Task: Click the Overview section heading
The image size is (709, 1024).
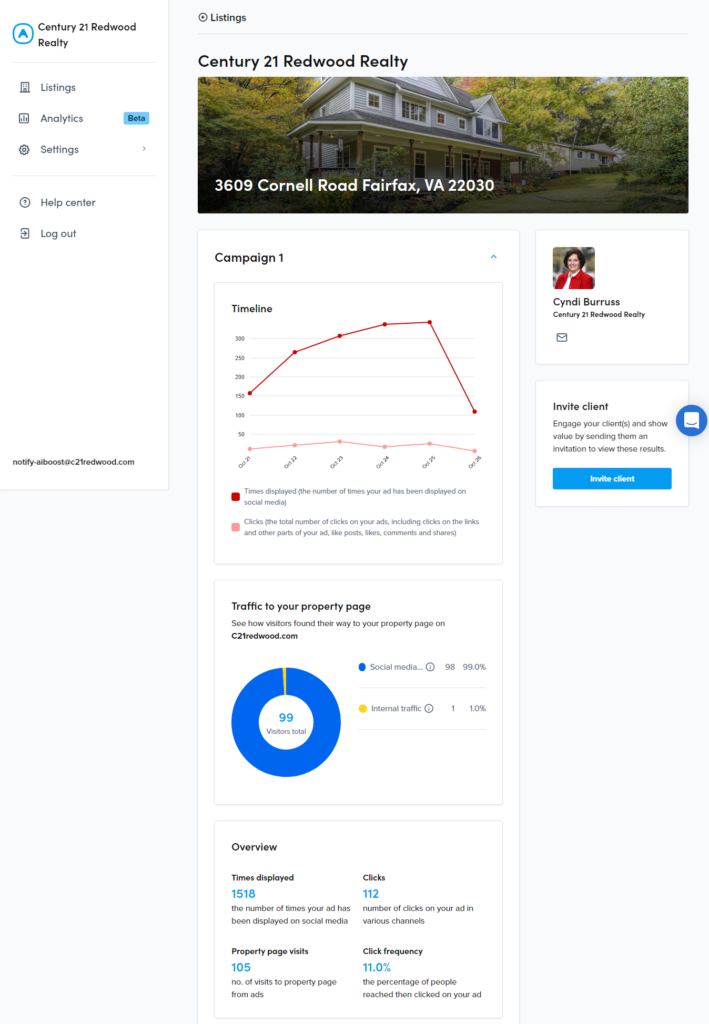Action: 254,847
